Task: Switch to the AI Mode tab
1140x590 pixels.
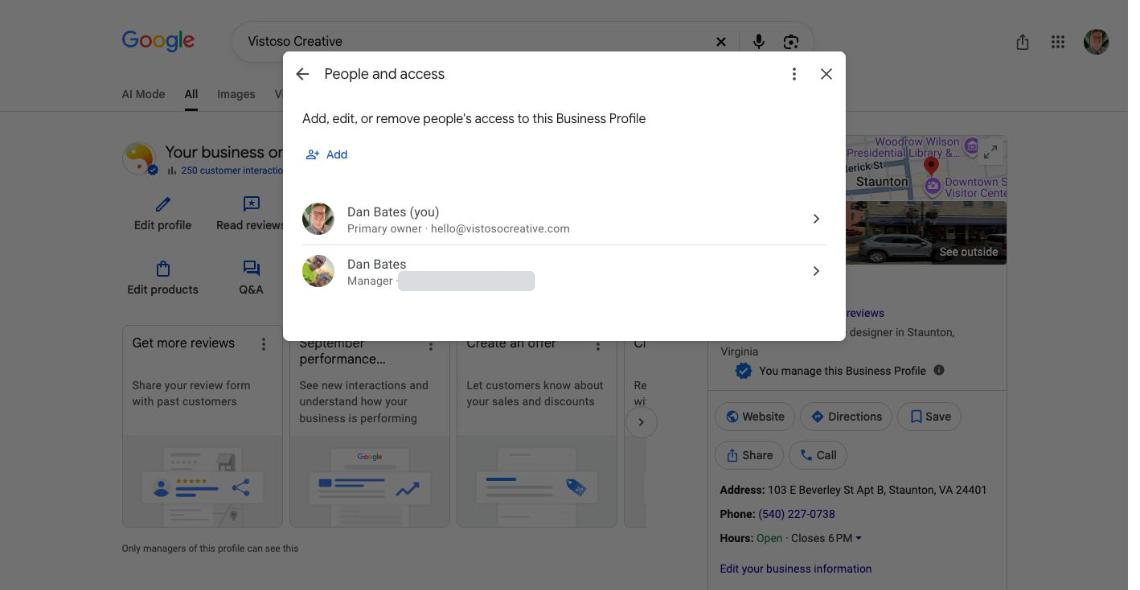Action: [143, 94]
